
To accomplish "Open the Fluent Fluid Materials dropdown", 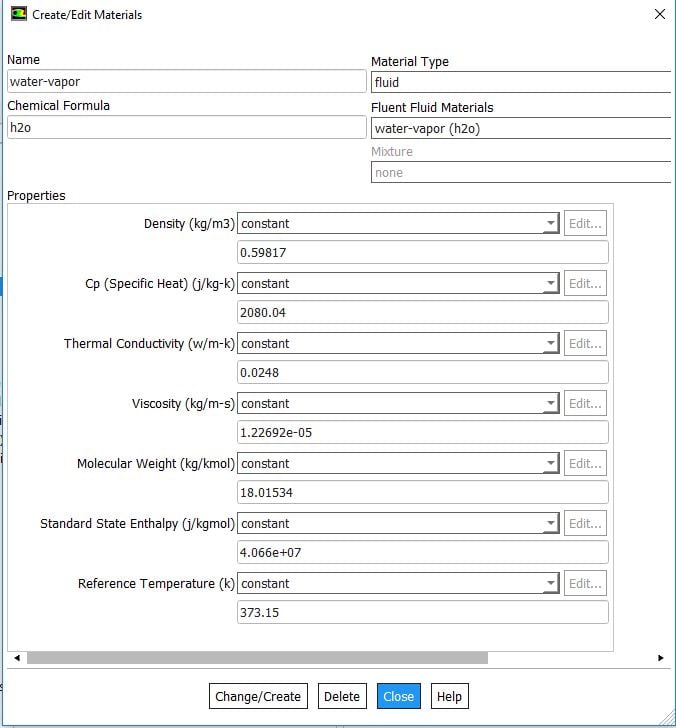I will click(x=523, y=128).
